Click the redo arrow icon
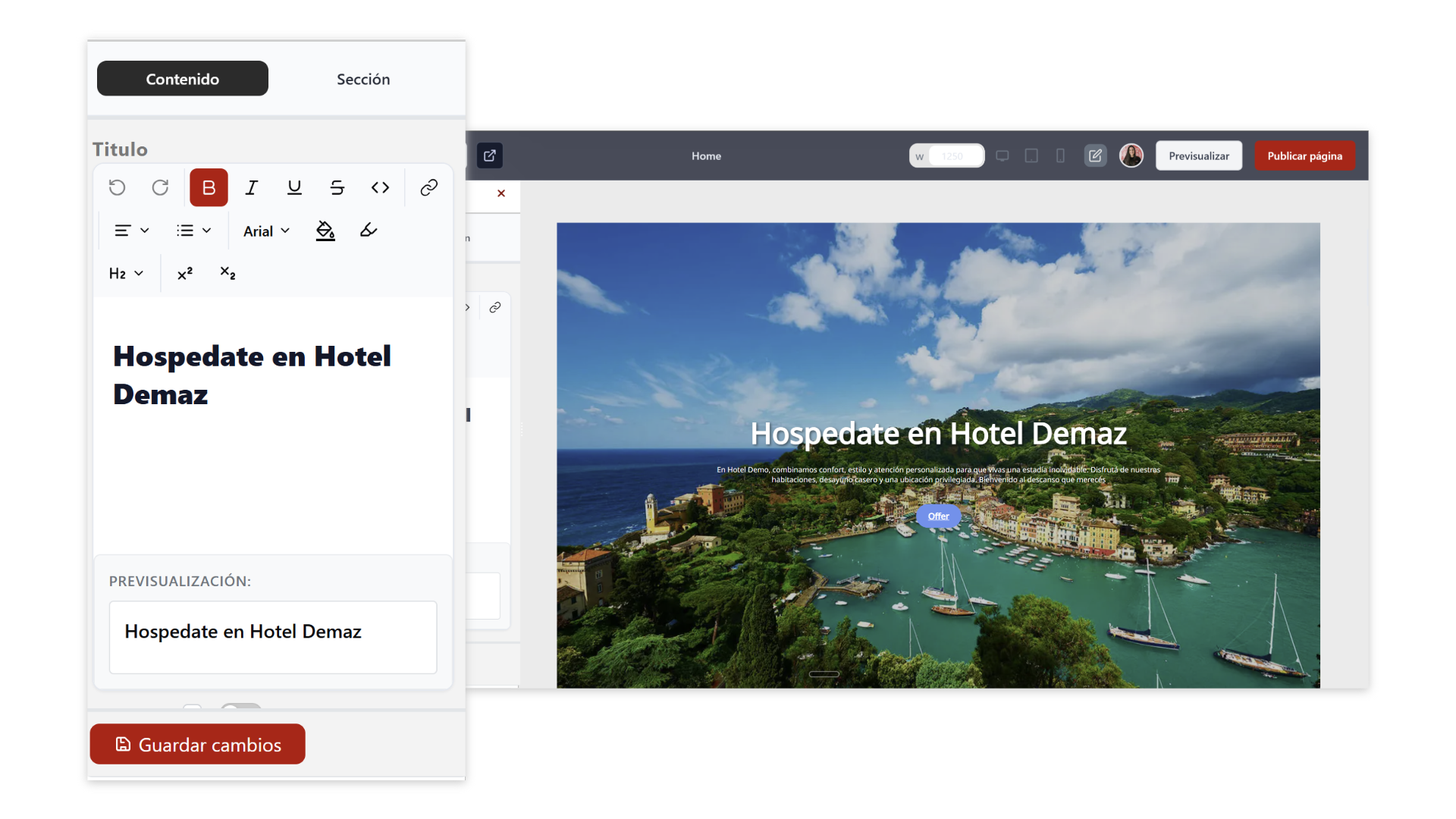This screenshot has width=1456, height=819. [160, 187]
